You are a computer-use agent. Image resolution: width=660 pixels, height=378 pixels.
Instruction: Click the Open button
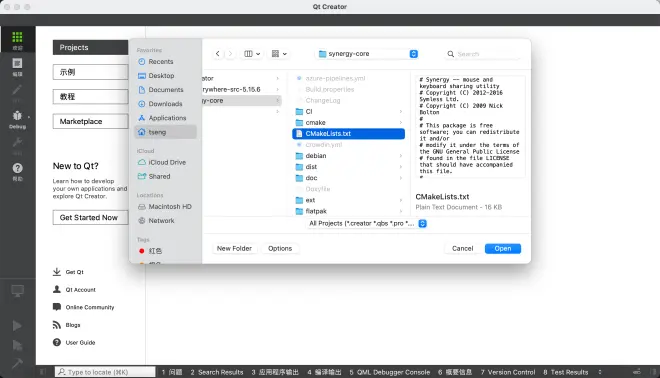pos(503,248)
